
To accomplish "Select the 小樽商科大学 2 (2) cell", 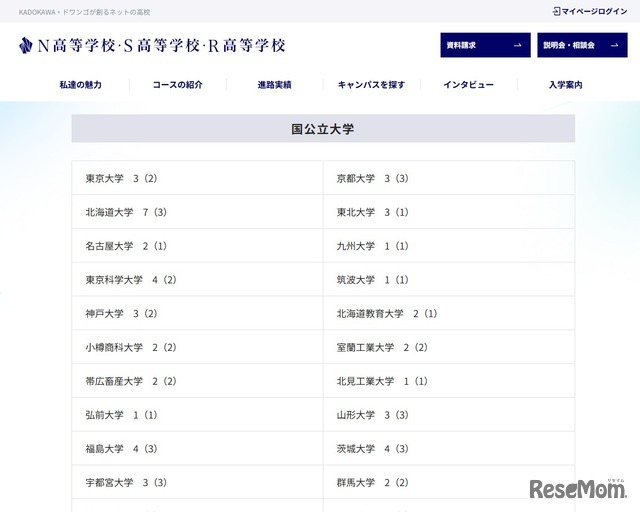I will (198, 347).
